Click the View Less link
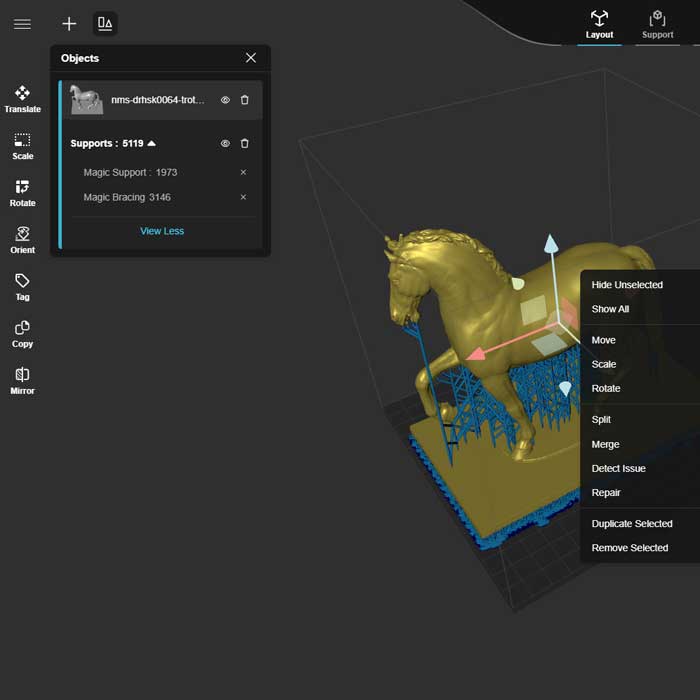This screenshot has width=700, height=700. [x=162, y=231]
